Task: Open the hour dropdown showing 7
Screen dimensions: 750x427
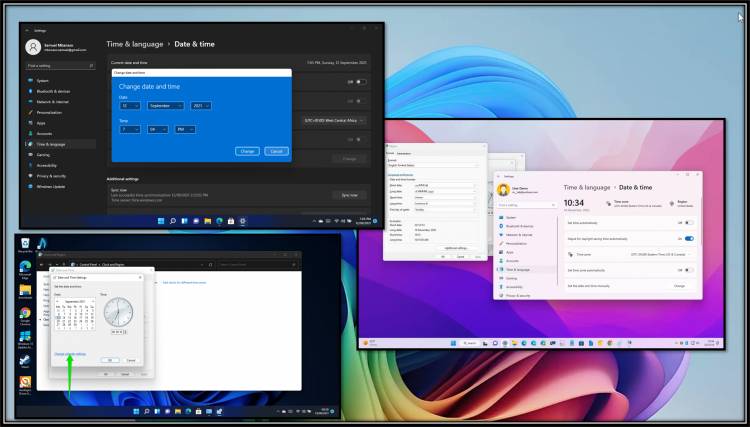Action: point(130,129)
